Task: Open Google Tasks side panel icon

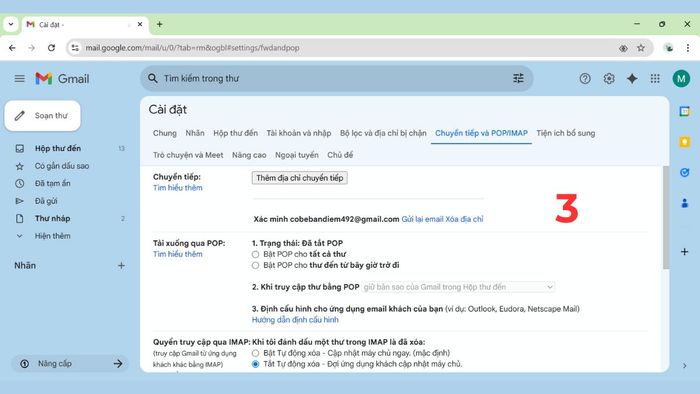Action: (x=684, y=172)
